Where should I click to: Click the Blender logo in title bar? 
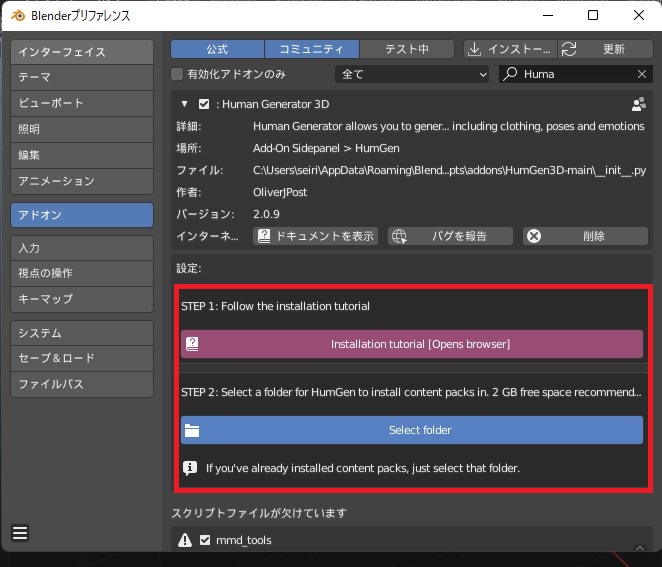pos(18,16)
